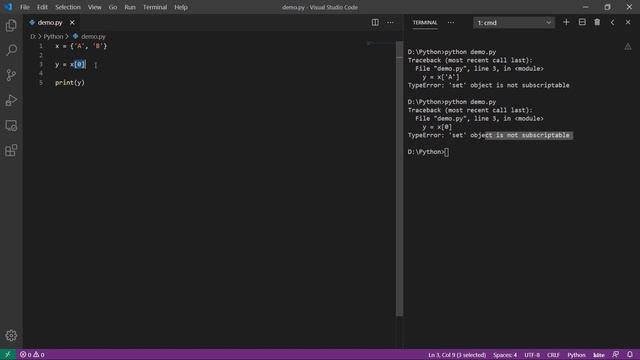640x360 pixels.
Task: Open the Help menu
Action: coord(181,7)
